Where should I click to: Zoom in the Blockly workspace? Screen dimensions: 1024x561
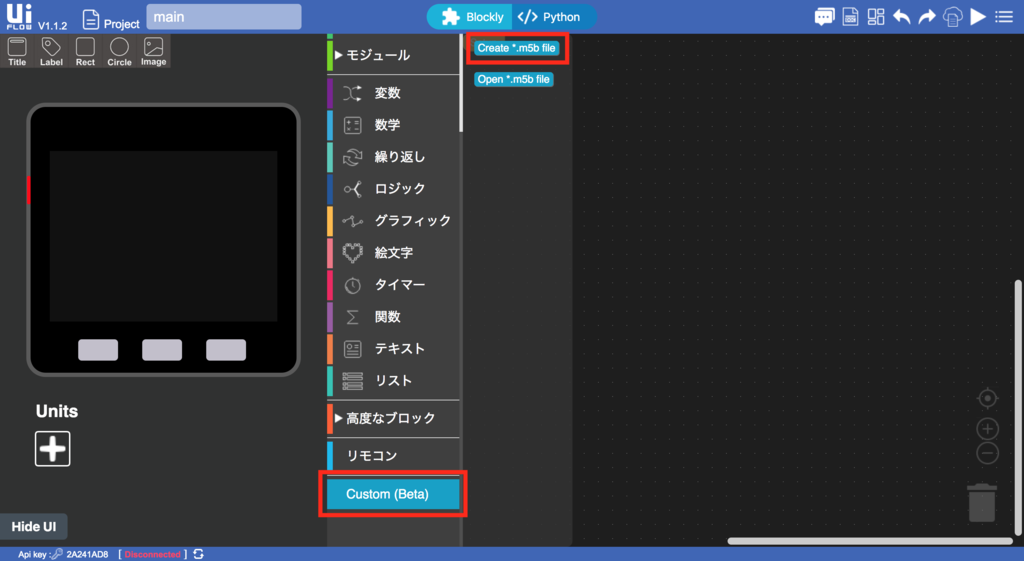[x=987, y=428]
